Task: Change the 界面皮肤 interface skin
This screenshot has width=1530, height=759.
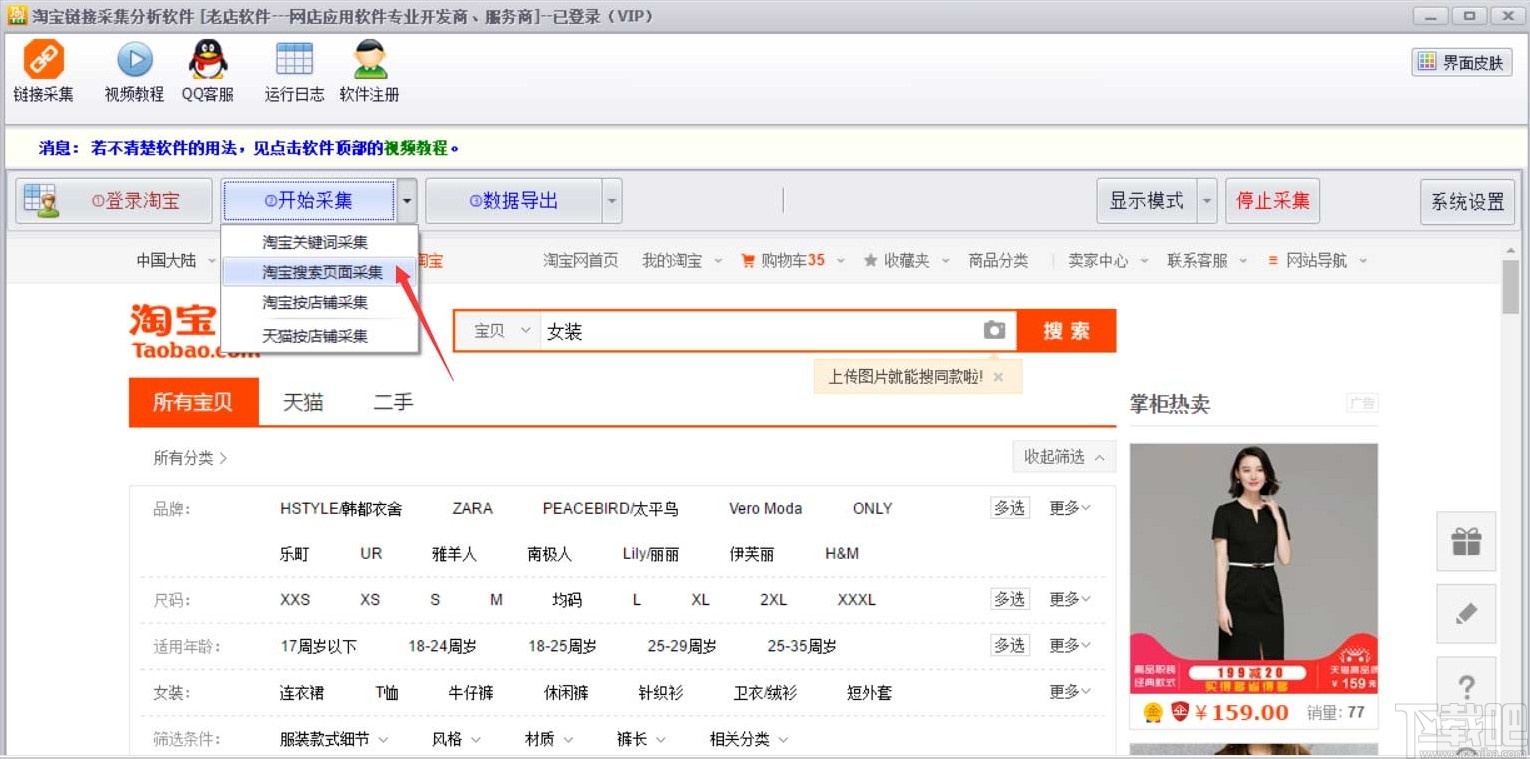Action: (1461, 61)
